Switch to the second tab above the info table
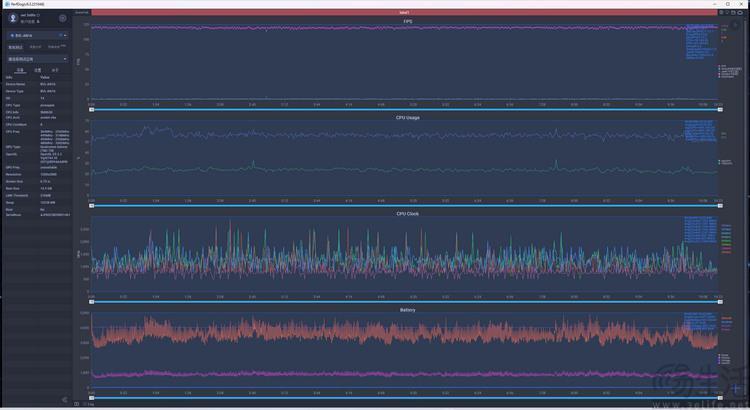Viewport: 750px width, 410px height. pos(37,70)
